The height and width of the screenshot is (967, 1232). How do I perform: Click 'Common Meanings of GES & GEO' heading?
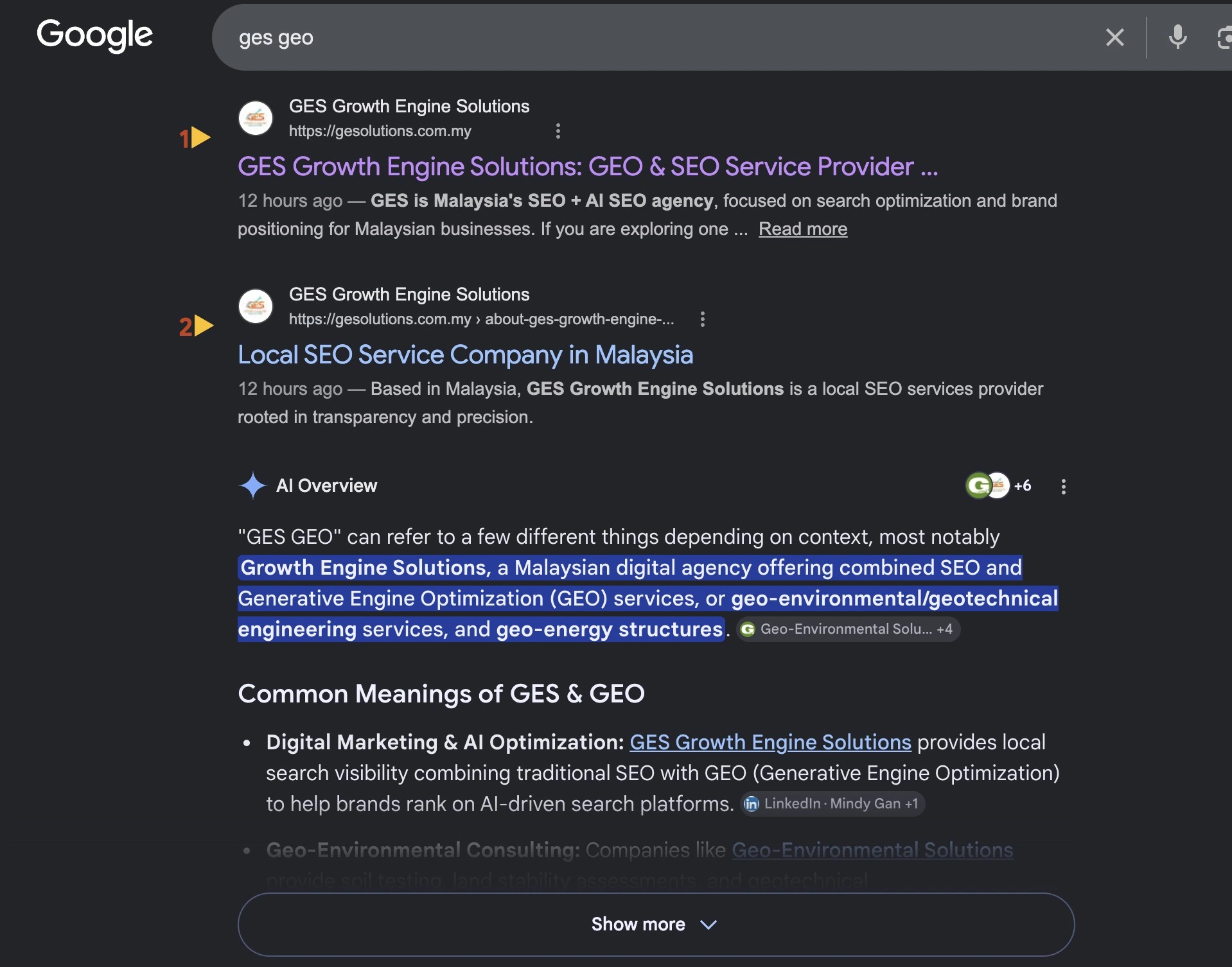[441, 693]
